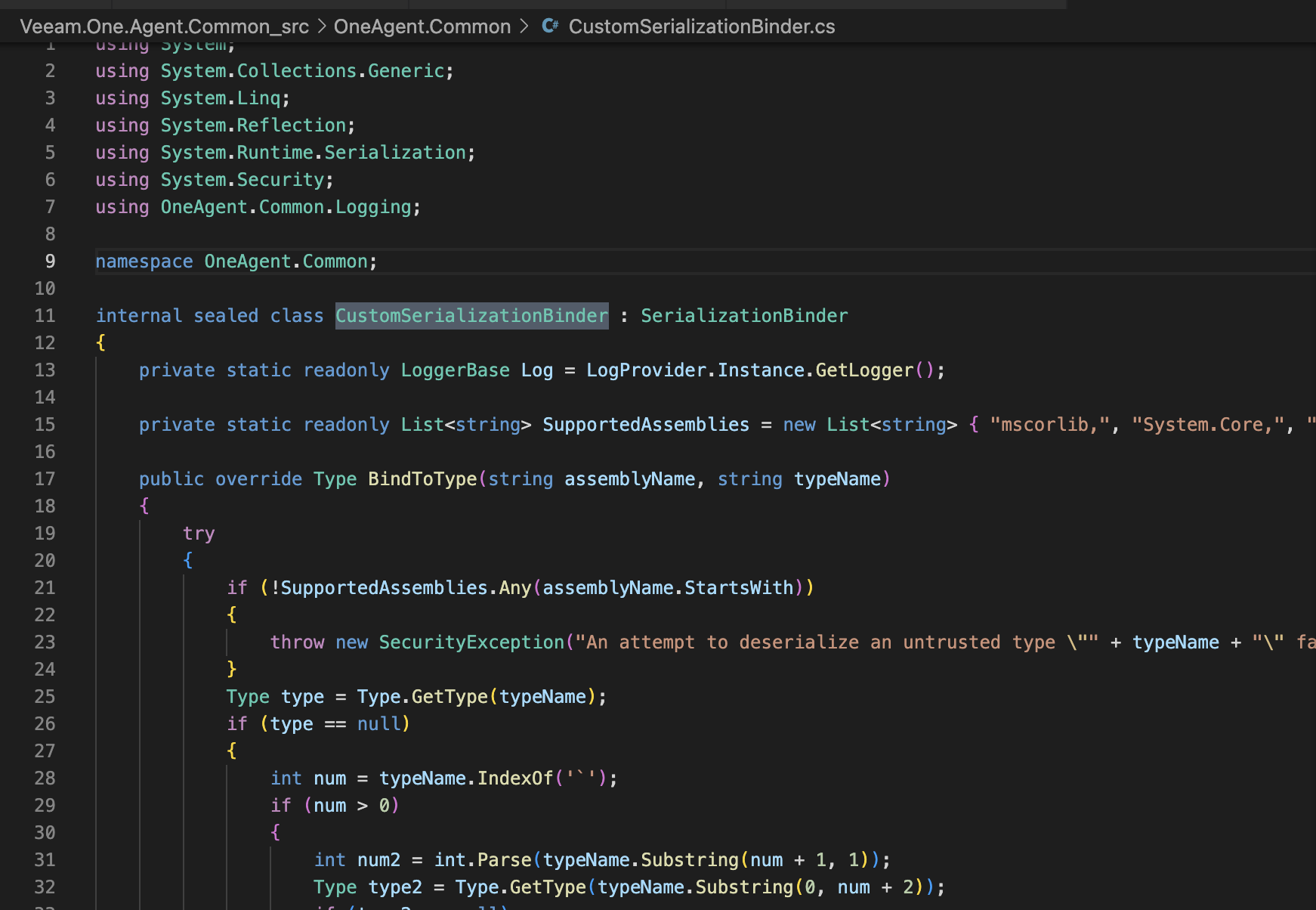This screenshot has height=910, width=1316.
Task: Click the "mscorlib," string literal
Action: click(x=1049, y=425)
